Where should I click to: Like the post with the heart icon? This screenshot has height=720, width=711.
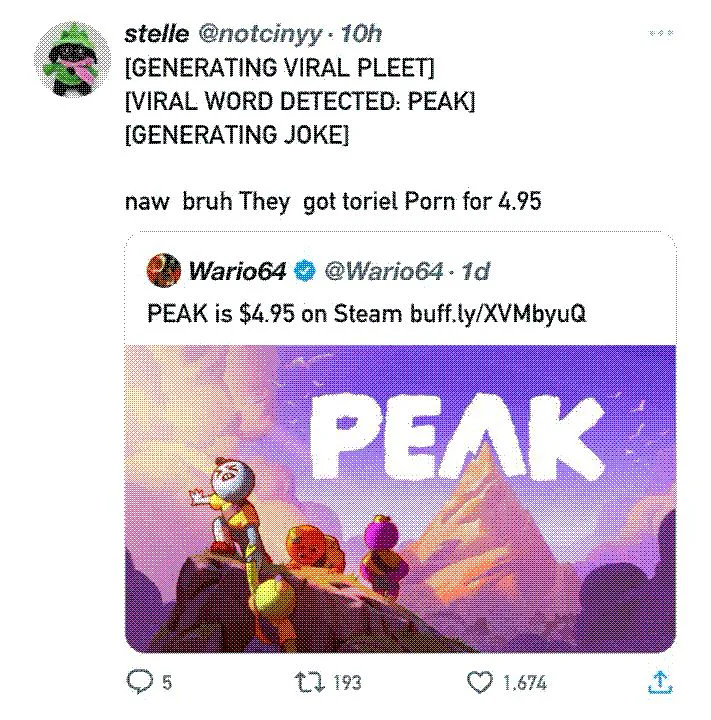tap(480, 682)
